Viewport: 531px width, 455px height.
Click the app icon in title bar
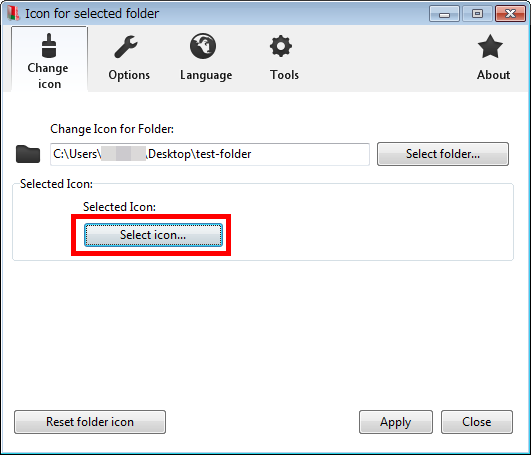pyautogui.click(x=14, y=14)
